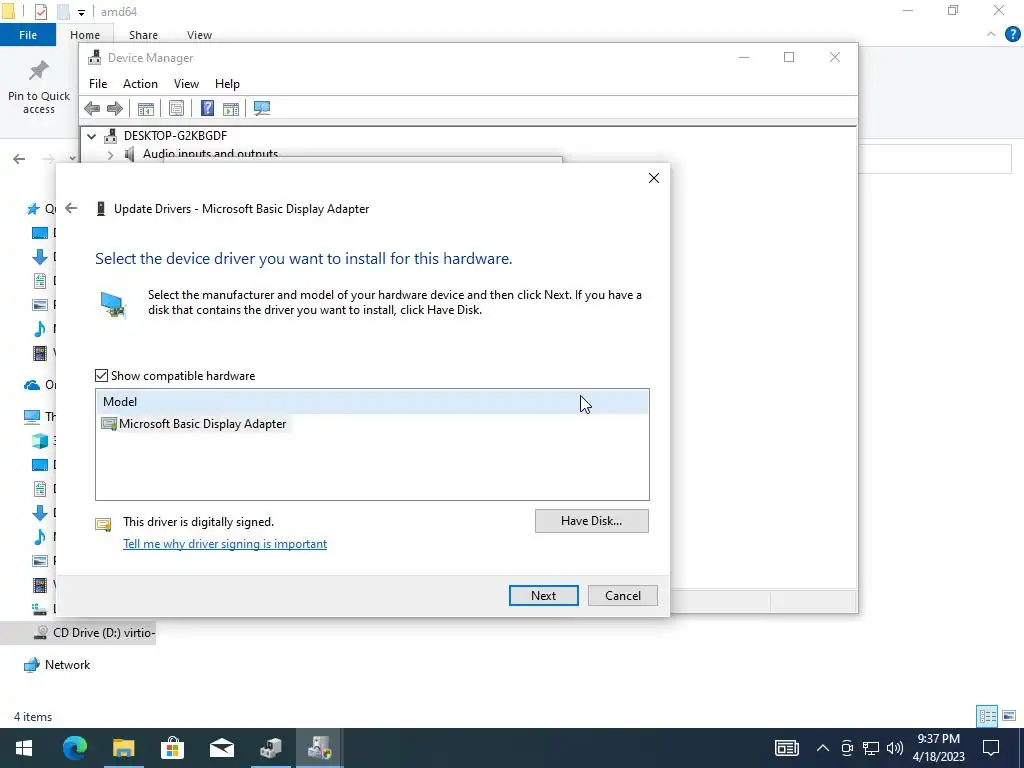Select DESKTOP-G2KBGDF computer node
This screenshot has height=768, width=1024.
click(175, 136)
